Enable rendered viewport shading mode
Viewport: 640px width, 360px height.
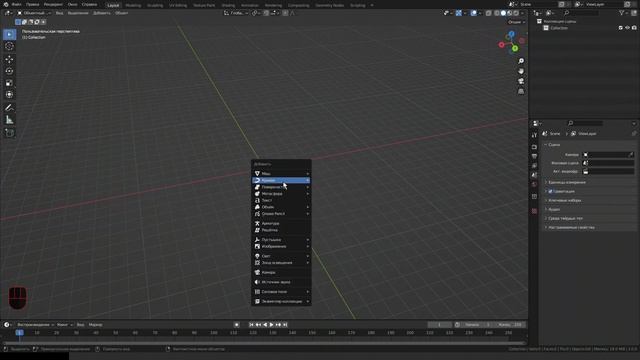click(x=516, y=13)
